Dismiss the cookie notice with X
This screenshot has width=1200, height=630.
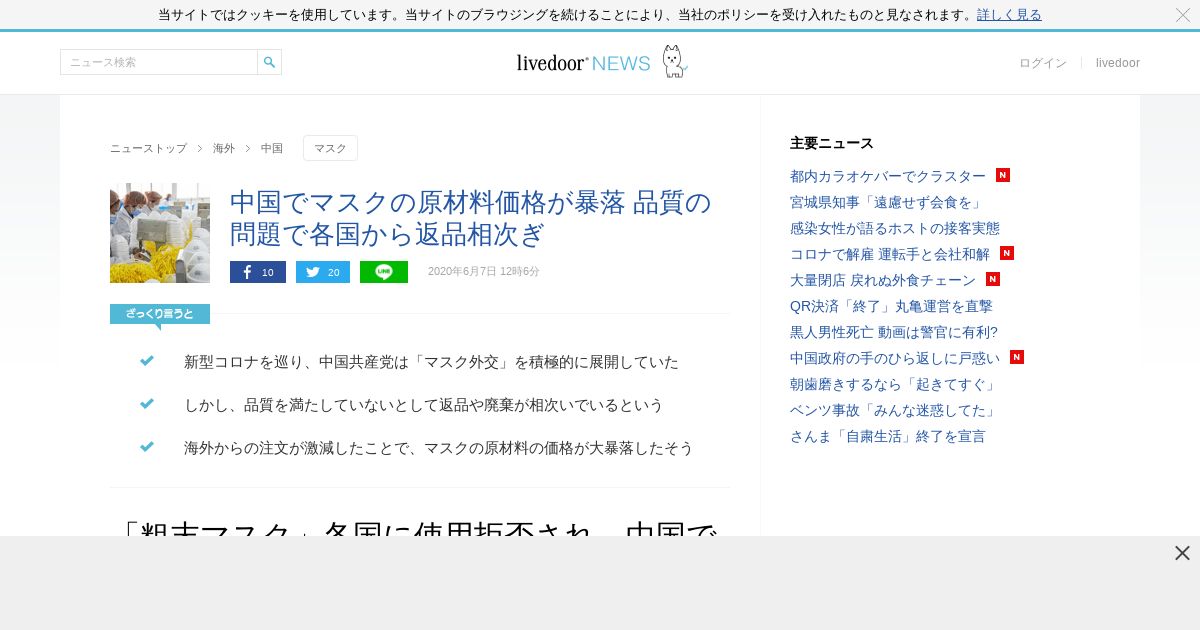[x=1183, y=15]
